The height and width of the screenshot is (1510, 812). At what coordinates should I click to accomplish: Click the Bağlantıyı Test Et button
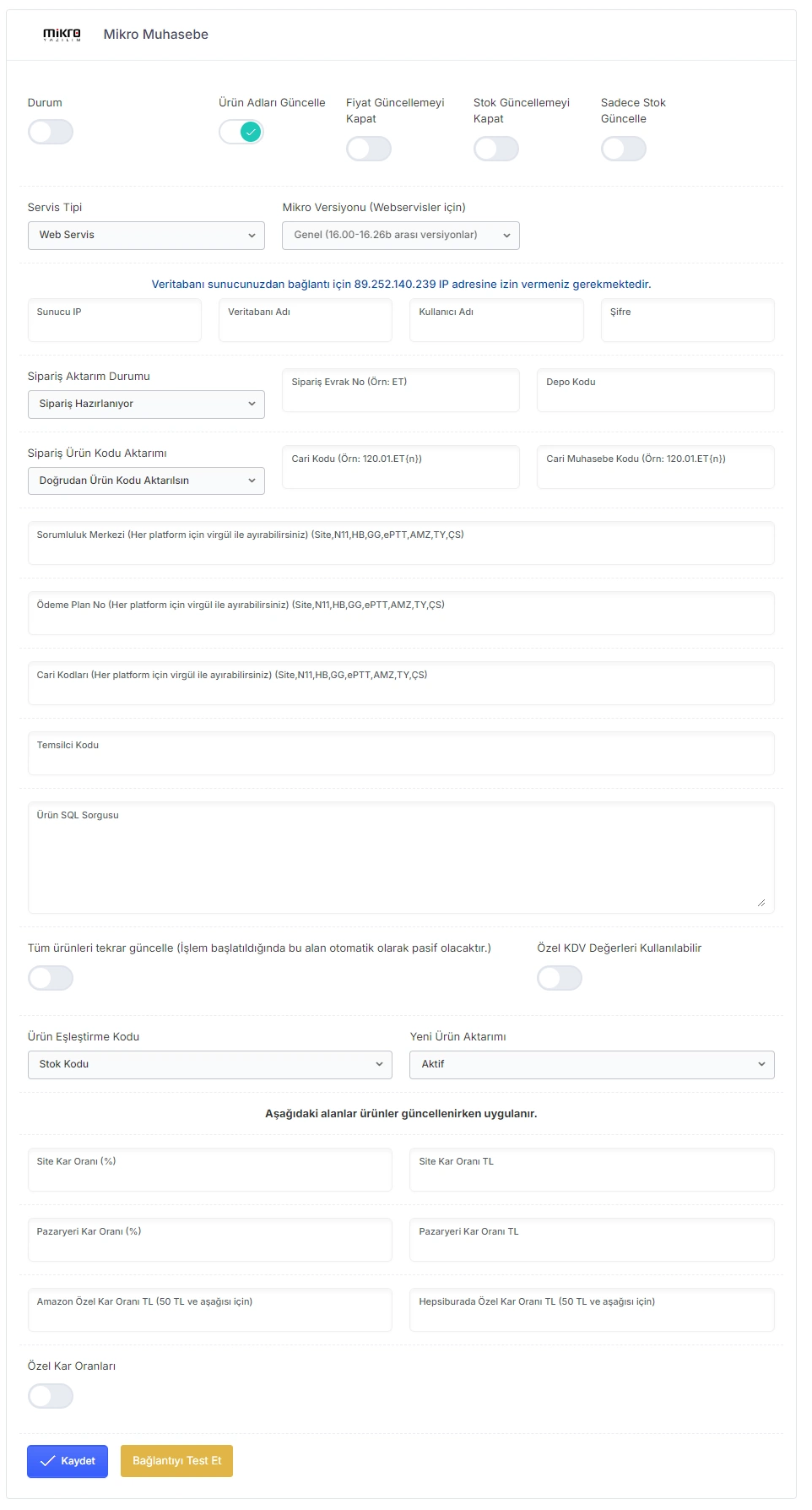(176, 1461)
